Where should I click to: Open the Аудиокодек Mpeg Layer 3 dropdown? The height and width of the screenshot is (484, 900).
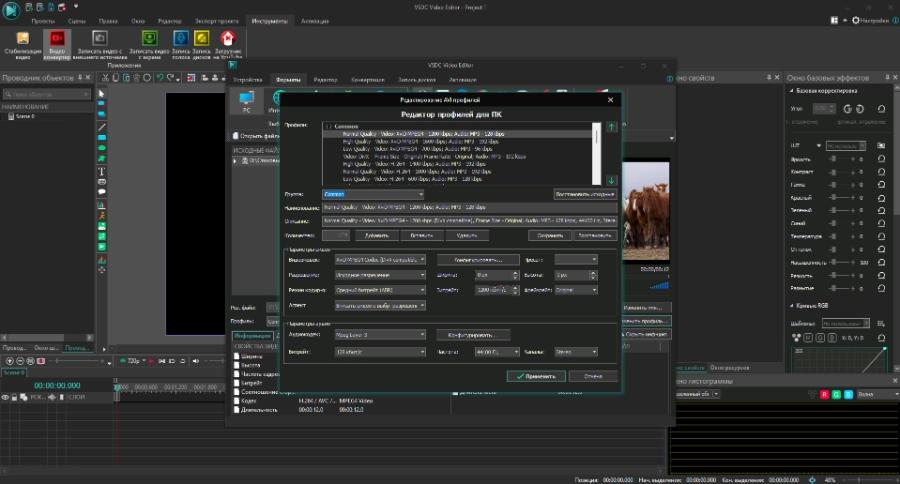(380, 334)
